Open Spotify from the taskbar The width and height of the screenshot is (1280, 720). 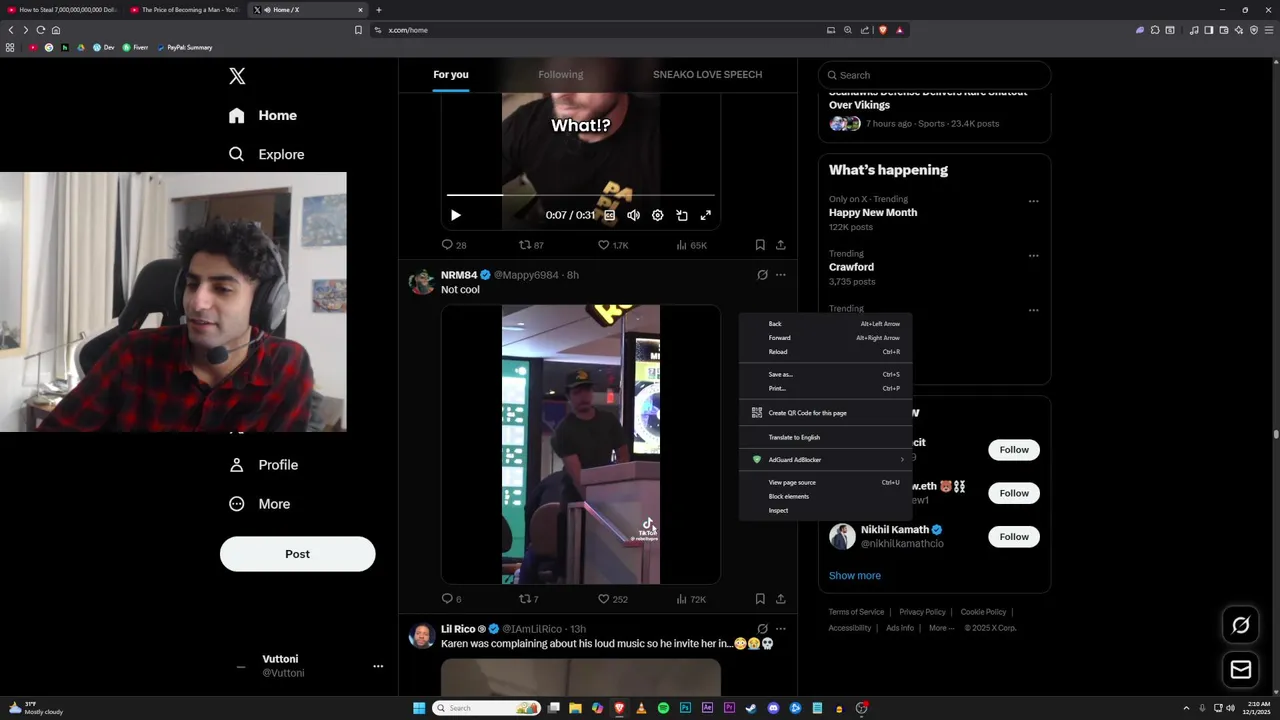(x=663, y=708)
